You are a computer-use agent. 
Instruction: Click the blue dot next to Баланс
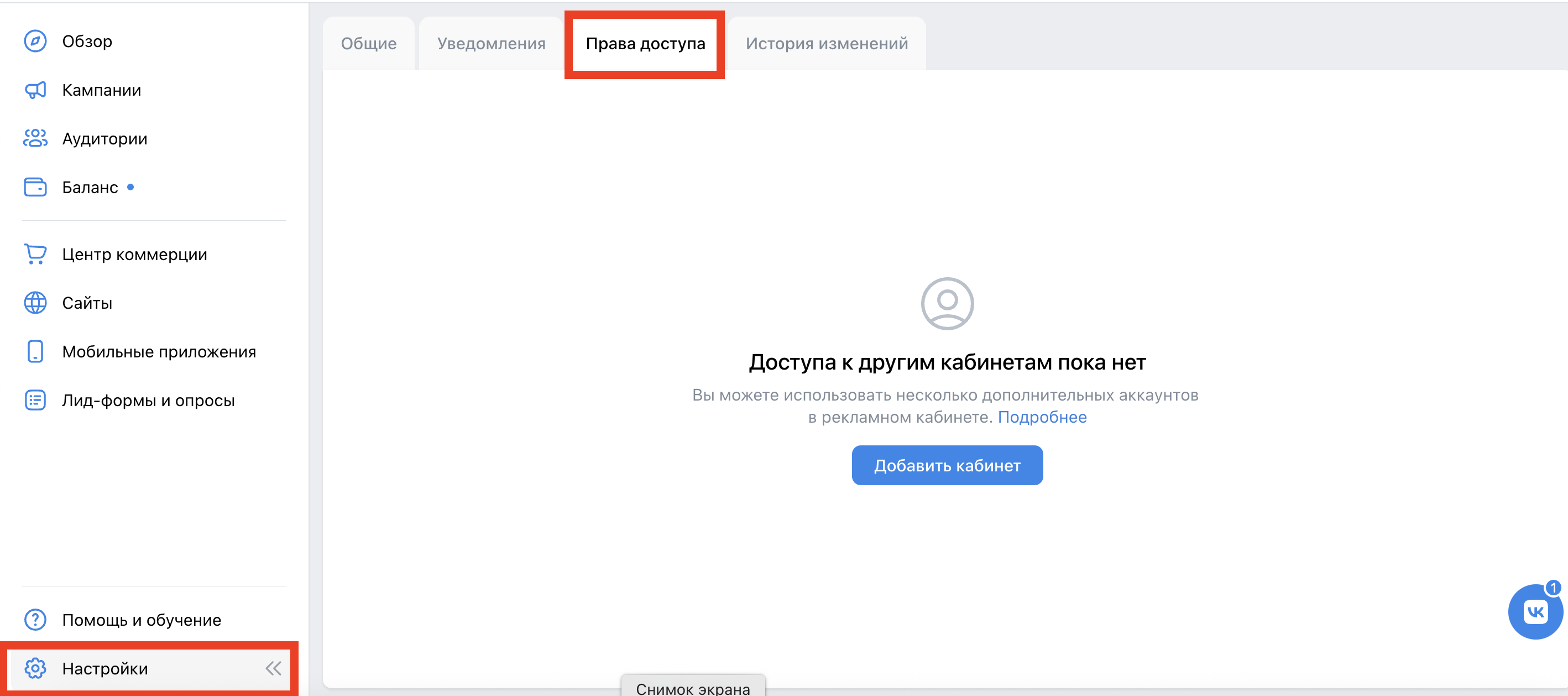click(x=131, y=187)
